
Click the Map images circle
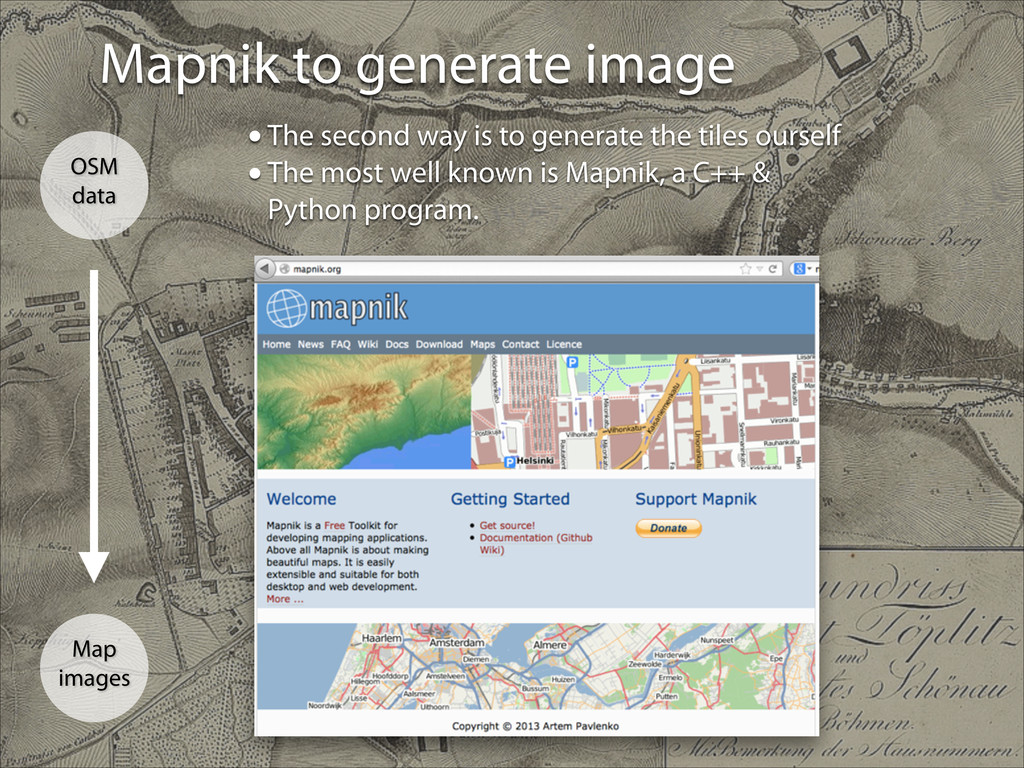(x=94, y=667)
